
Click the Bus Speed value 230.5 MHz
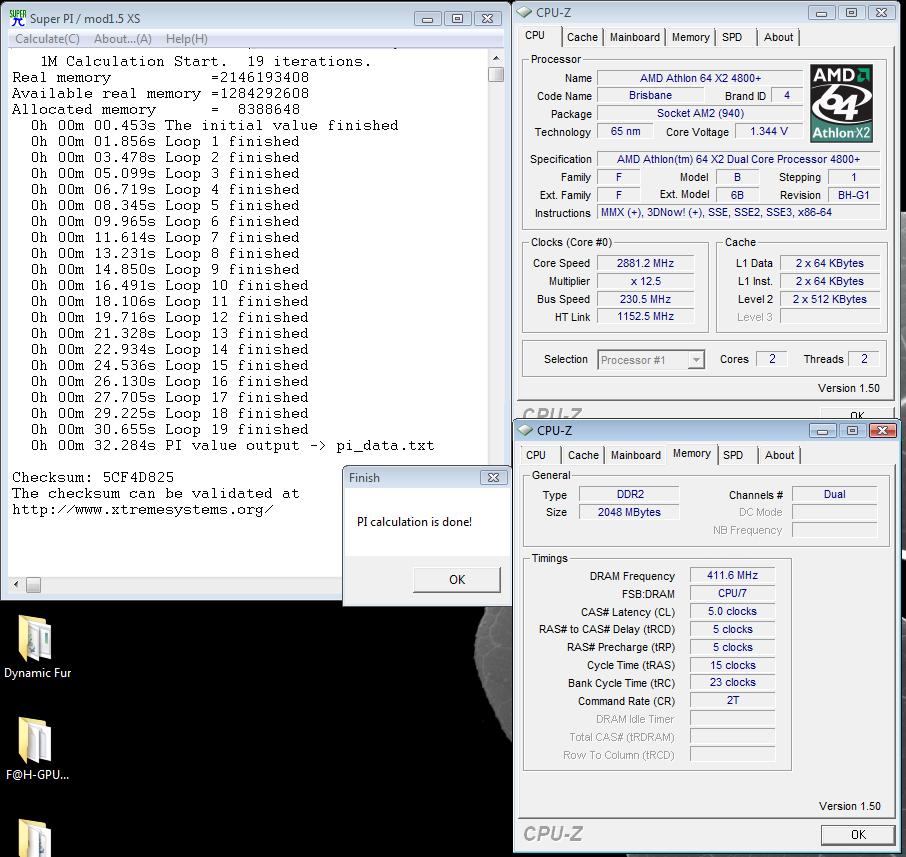point(645,299)
